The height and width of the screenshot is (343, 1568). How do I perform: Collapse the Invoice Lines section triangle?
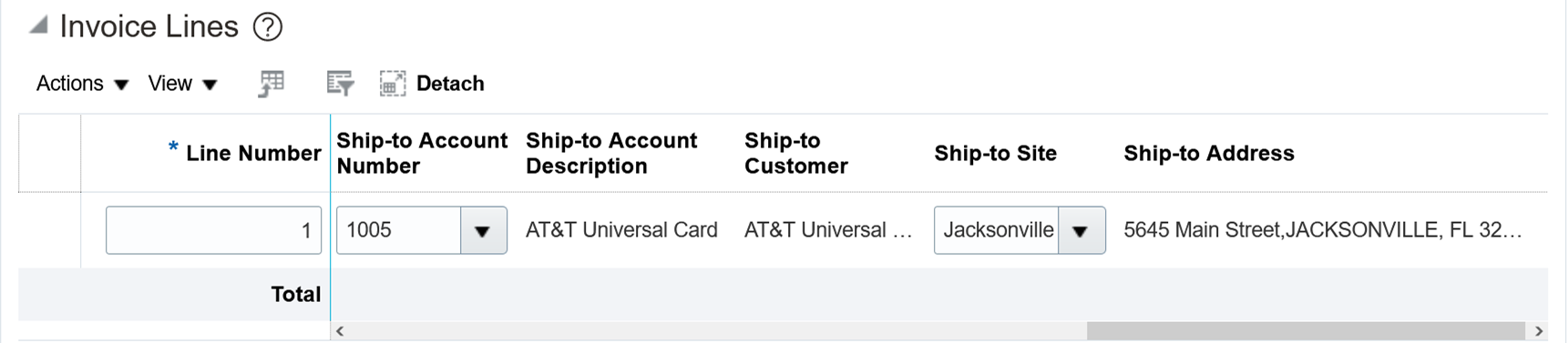click(38, 25)
